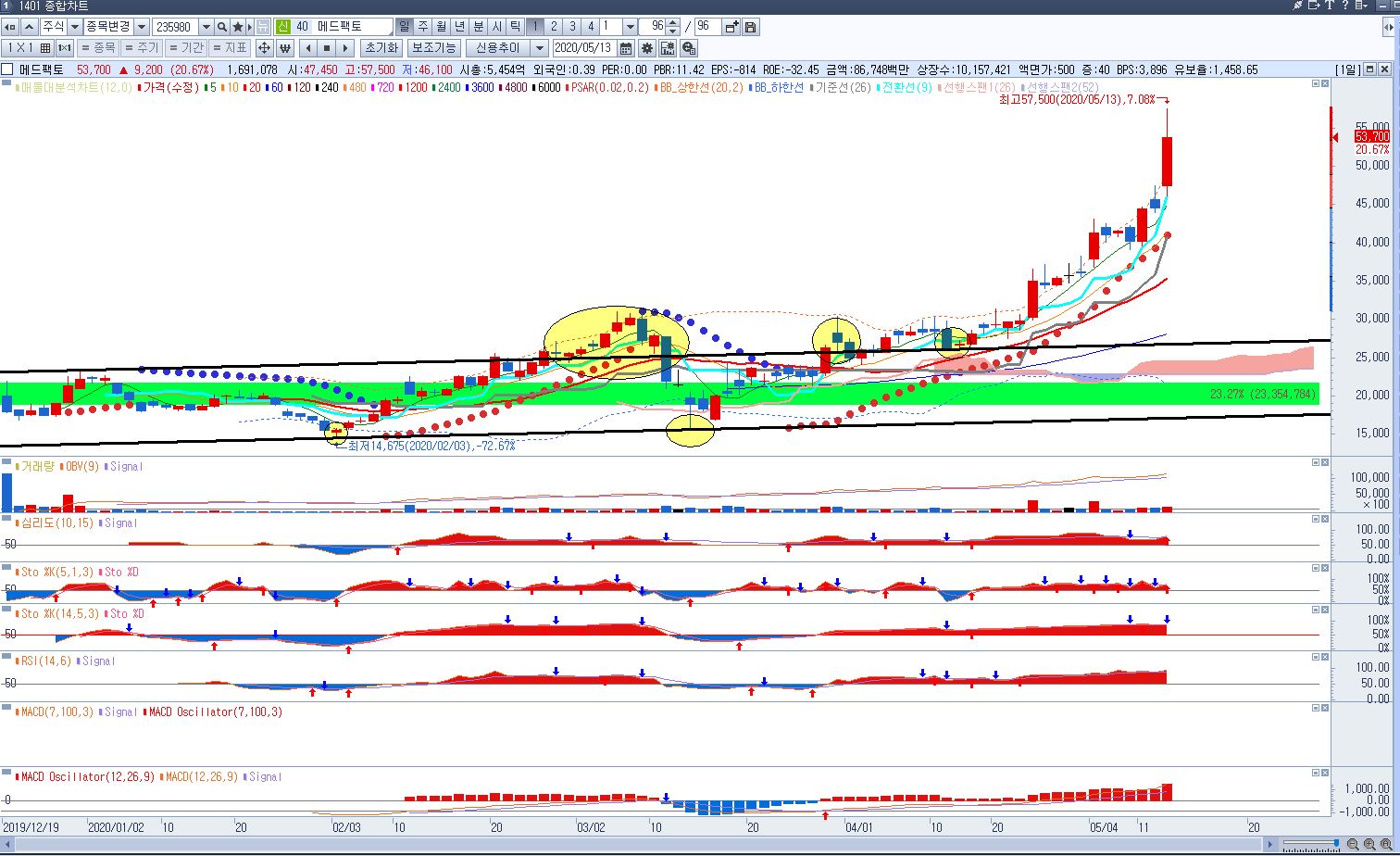The width and height of the screenshot is (1400, 856).
Task: Click the crosshair move tool icon
Action: 264,48
